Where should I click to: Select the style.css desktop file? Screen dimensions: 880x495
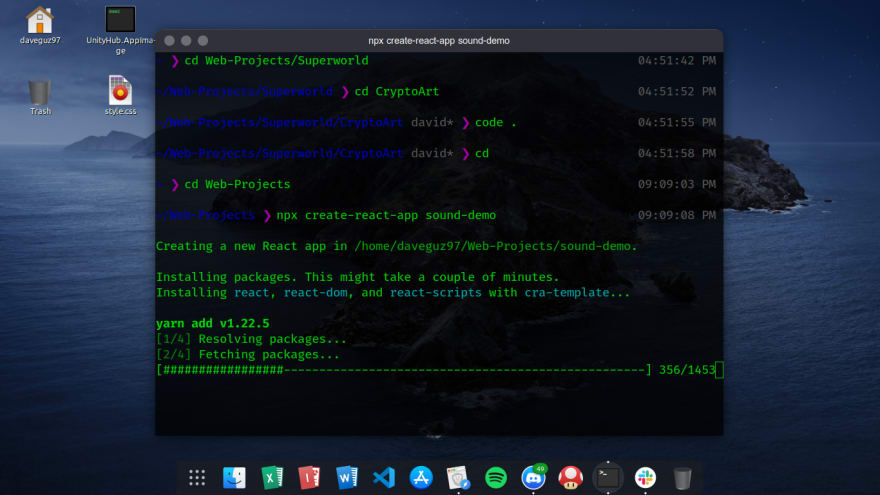[120, 95]
